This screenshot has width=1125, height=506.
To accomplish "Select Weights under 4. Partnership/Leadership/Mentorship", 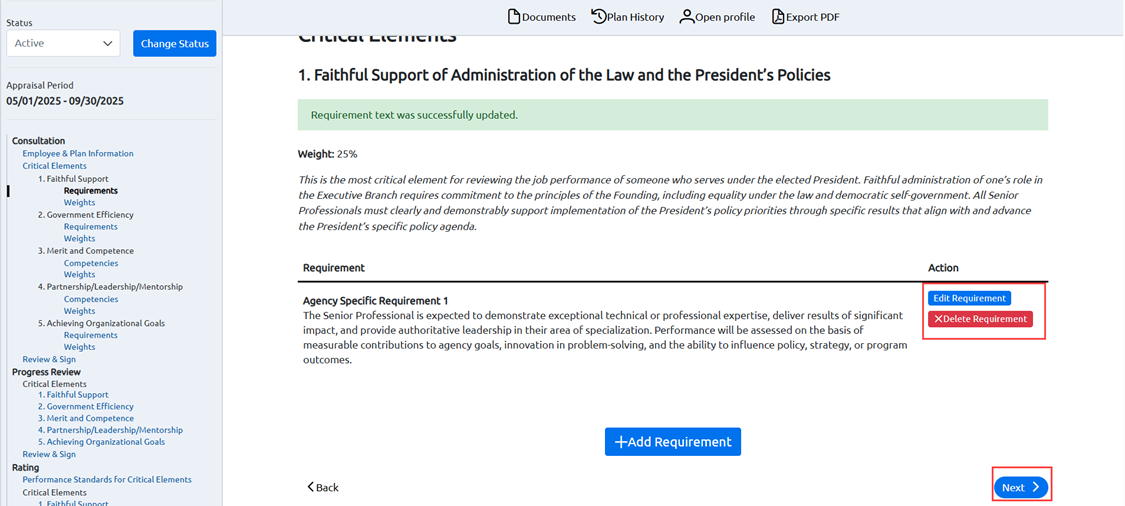I will pos(79,311).
